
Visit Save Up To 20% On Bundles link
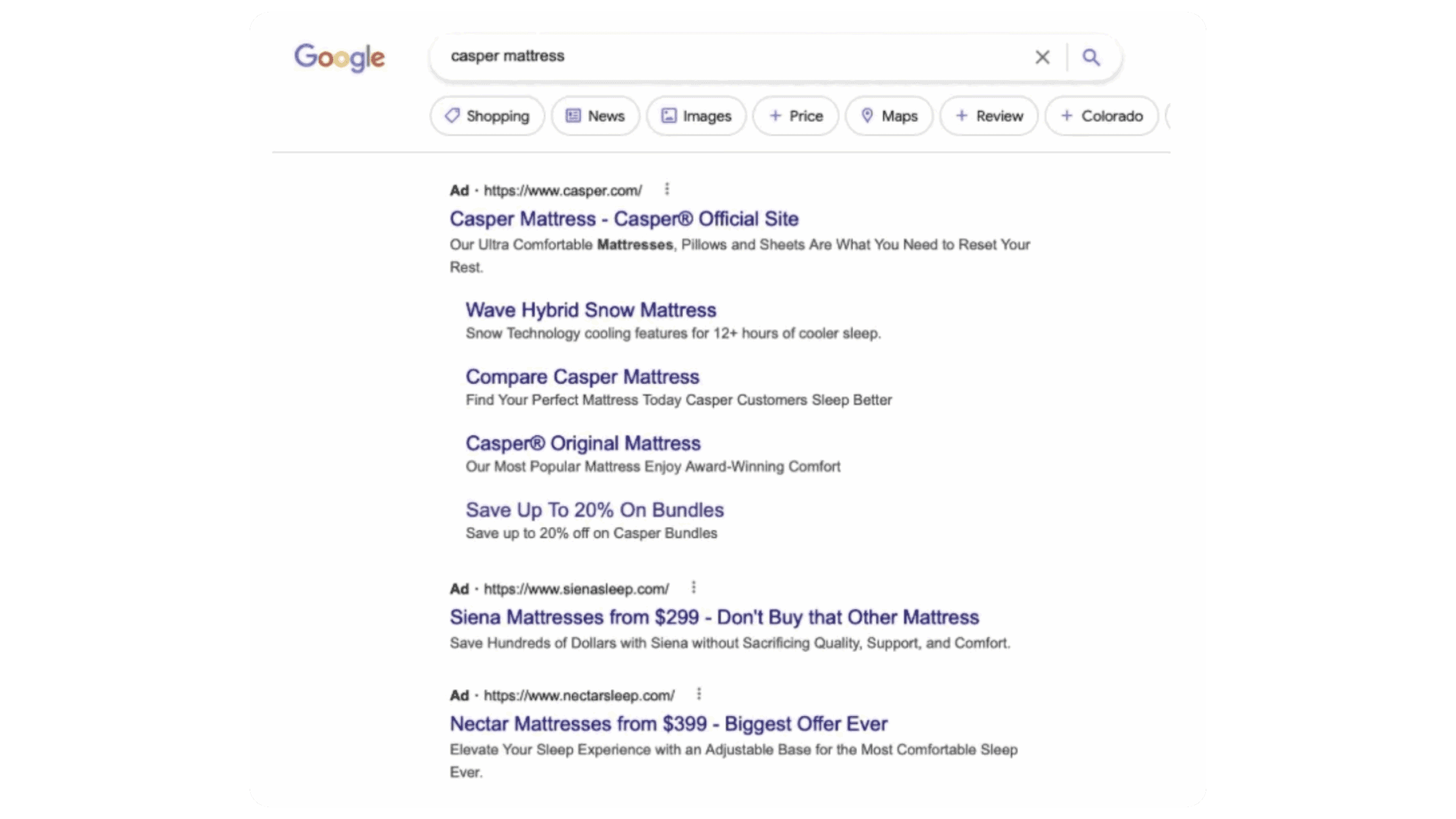(x=594, y=510)
